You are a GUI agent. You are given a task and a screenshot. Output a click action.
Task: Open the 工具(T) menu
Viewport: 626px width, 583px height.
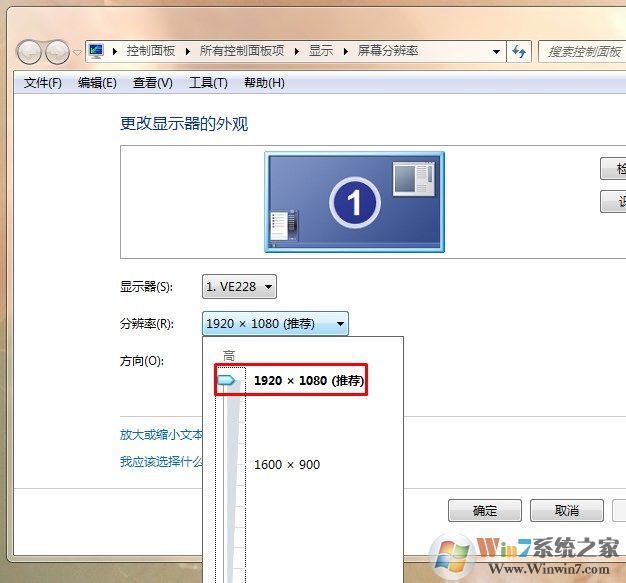[x=208, y=83]
